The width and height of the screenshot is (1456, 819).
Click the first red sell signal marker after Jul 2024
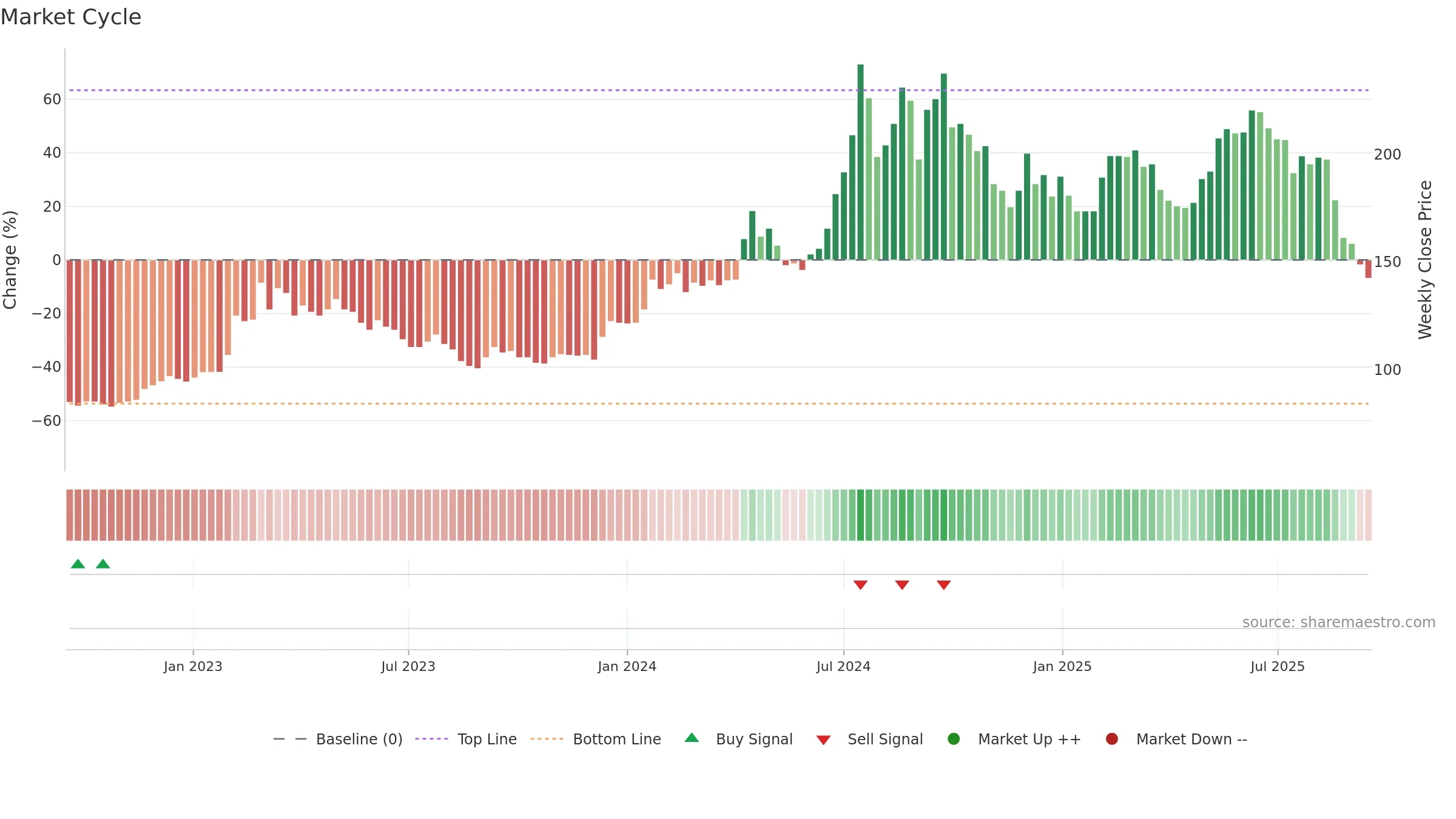860,585
